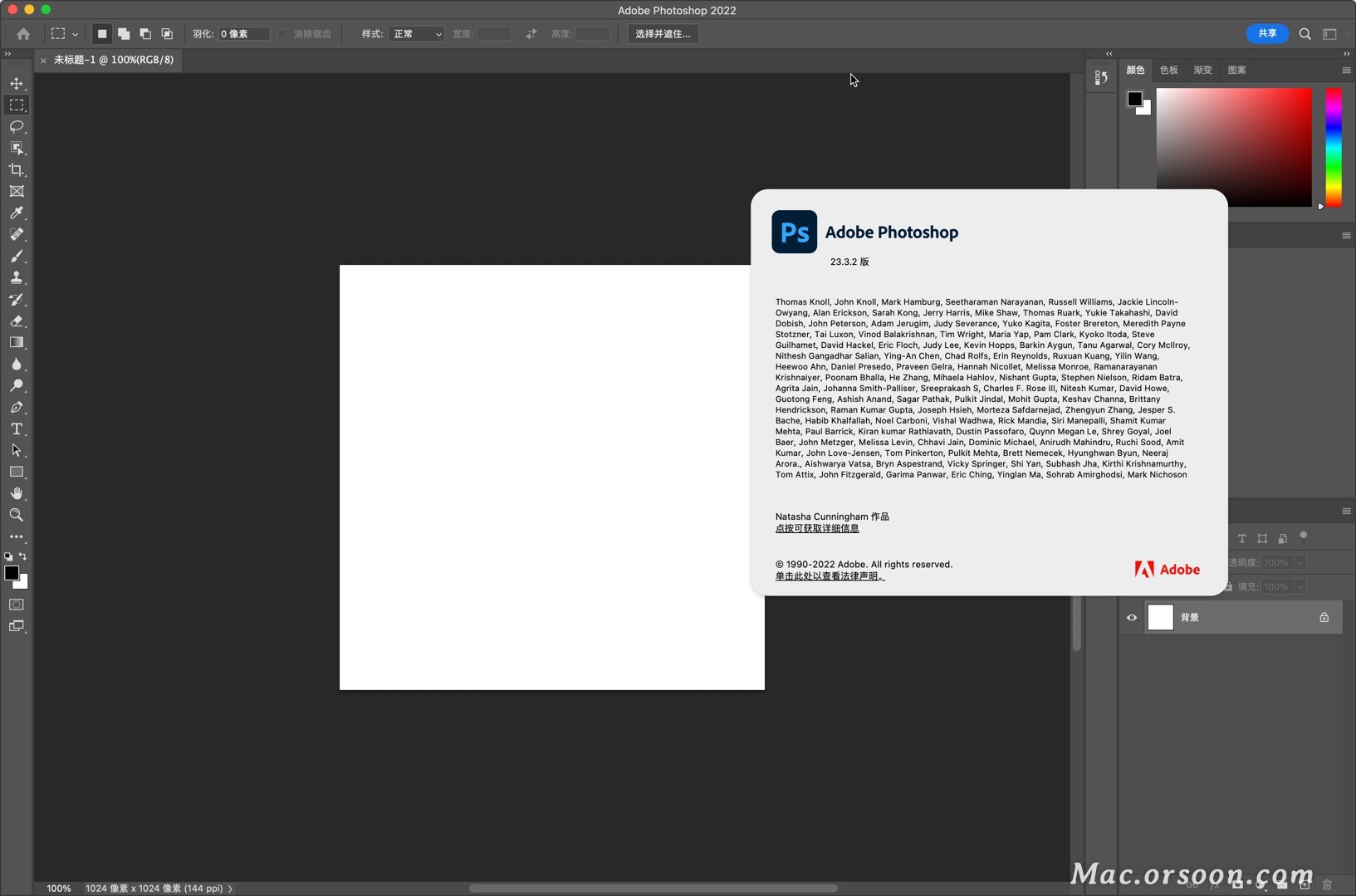The image size is (1356, 896).
Task: Select the Frame tool
Action: point(17,191)
